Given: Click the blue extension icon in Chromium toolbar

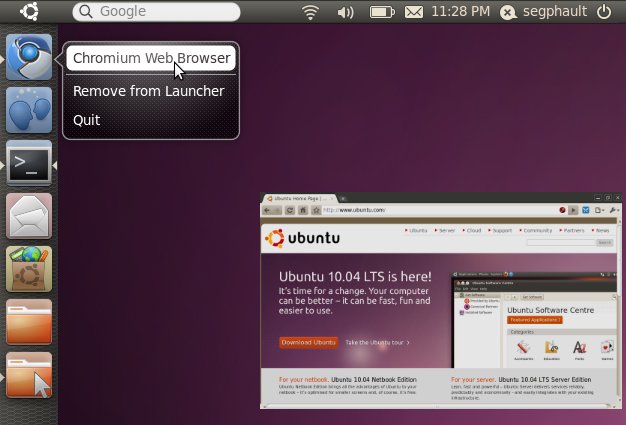Looking at the screenshot, I should coord(586,210).
